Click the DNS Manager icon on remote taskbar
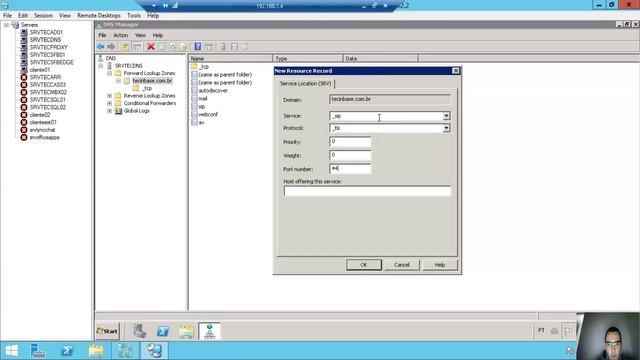This screenshot has height=360, width=640. click(x=209, y=331)
